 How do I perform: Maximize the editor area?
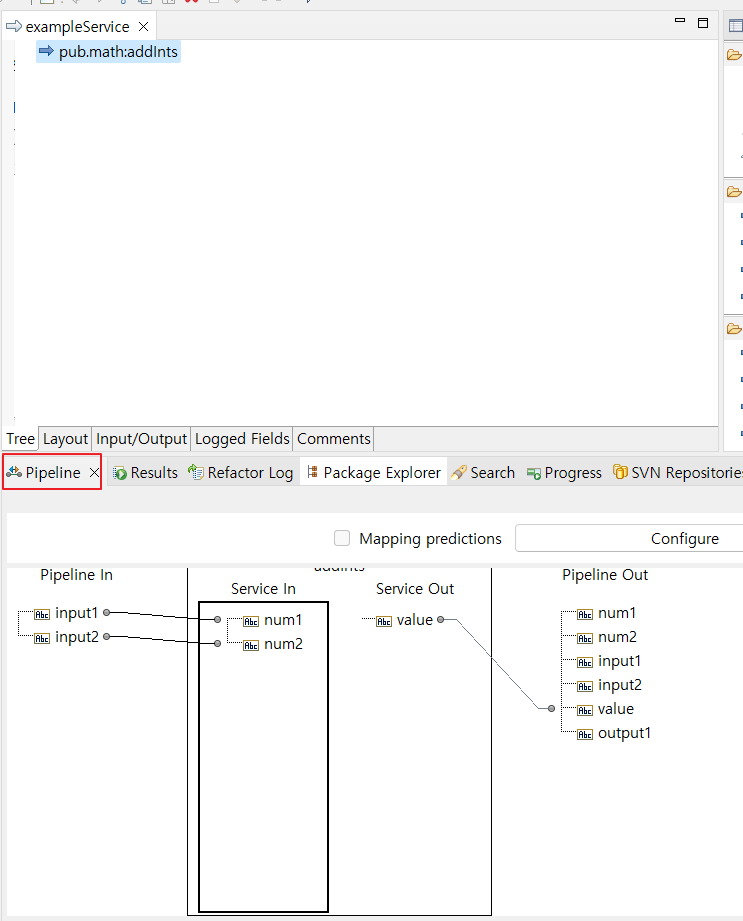[x=702, y=23]
